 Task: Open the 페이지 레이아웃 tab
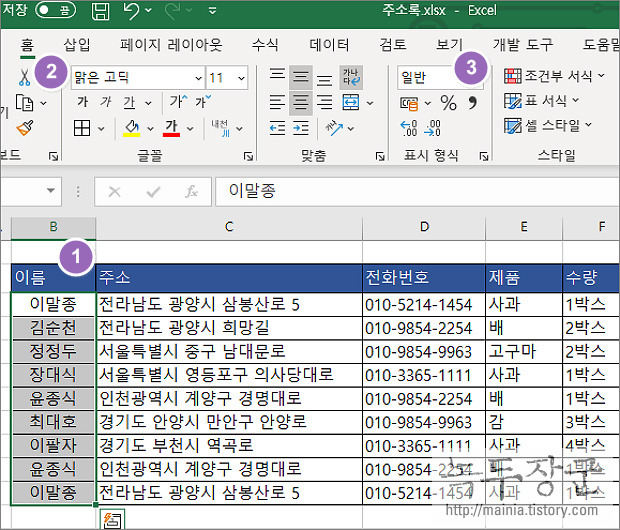[x=172, y=45]
